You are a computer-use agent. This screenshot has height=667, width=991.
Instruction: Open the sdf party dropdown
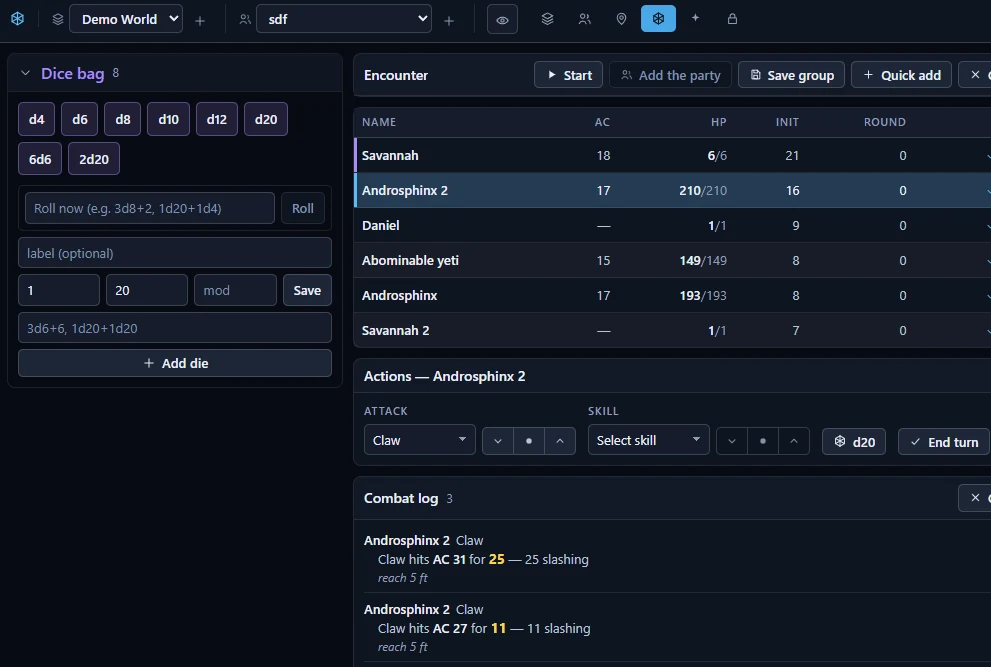coord(344,19)
